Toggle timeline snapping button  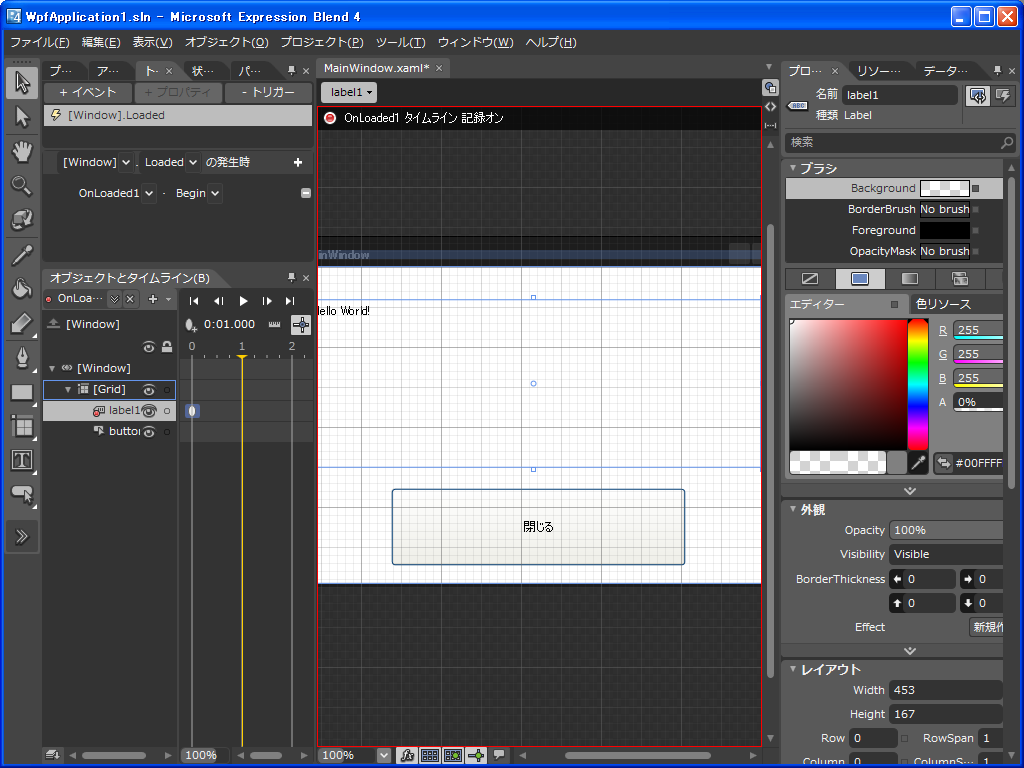click(300, 325)
